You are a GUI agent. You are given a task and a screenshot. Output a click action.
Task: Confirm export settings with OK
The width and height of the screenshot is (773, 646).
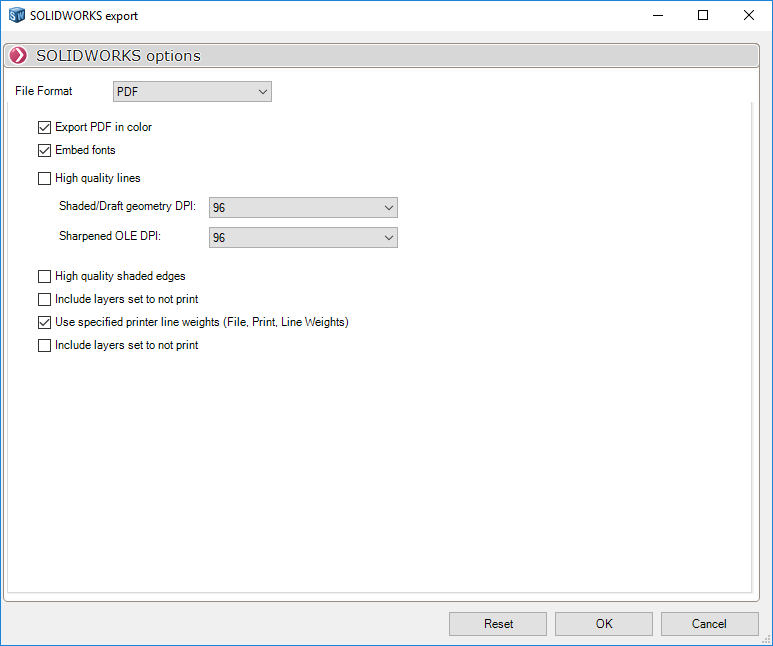pos(604,624)
